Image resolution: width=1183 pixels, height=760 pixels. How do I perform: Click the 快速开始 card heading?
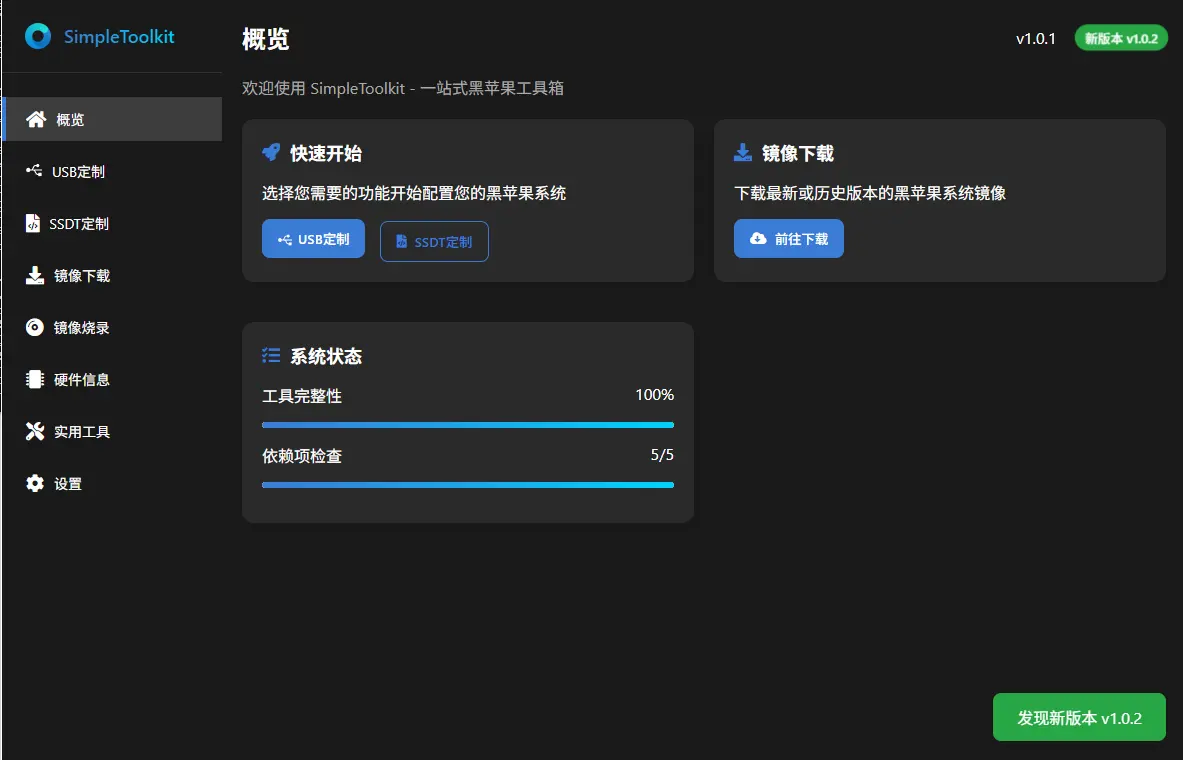(326, 153)
